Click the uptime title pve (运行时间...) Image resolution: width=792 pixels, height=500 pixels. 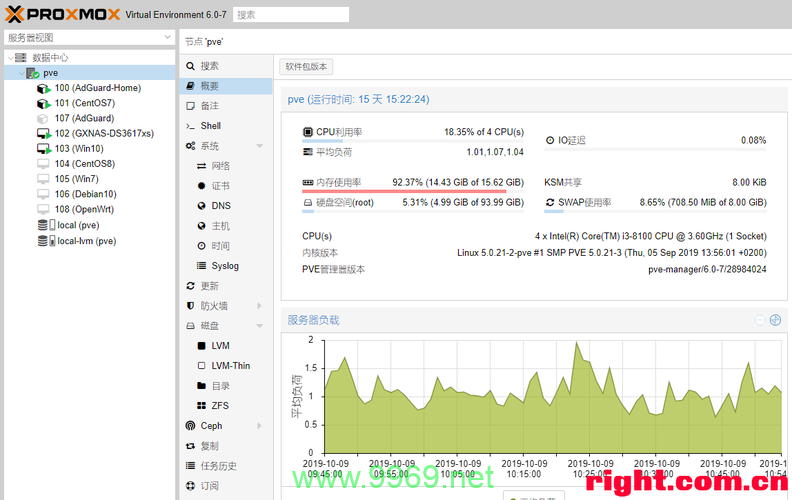click(x=359, y=99)
